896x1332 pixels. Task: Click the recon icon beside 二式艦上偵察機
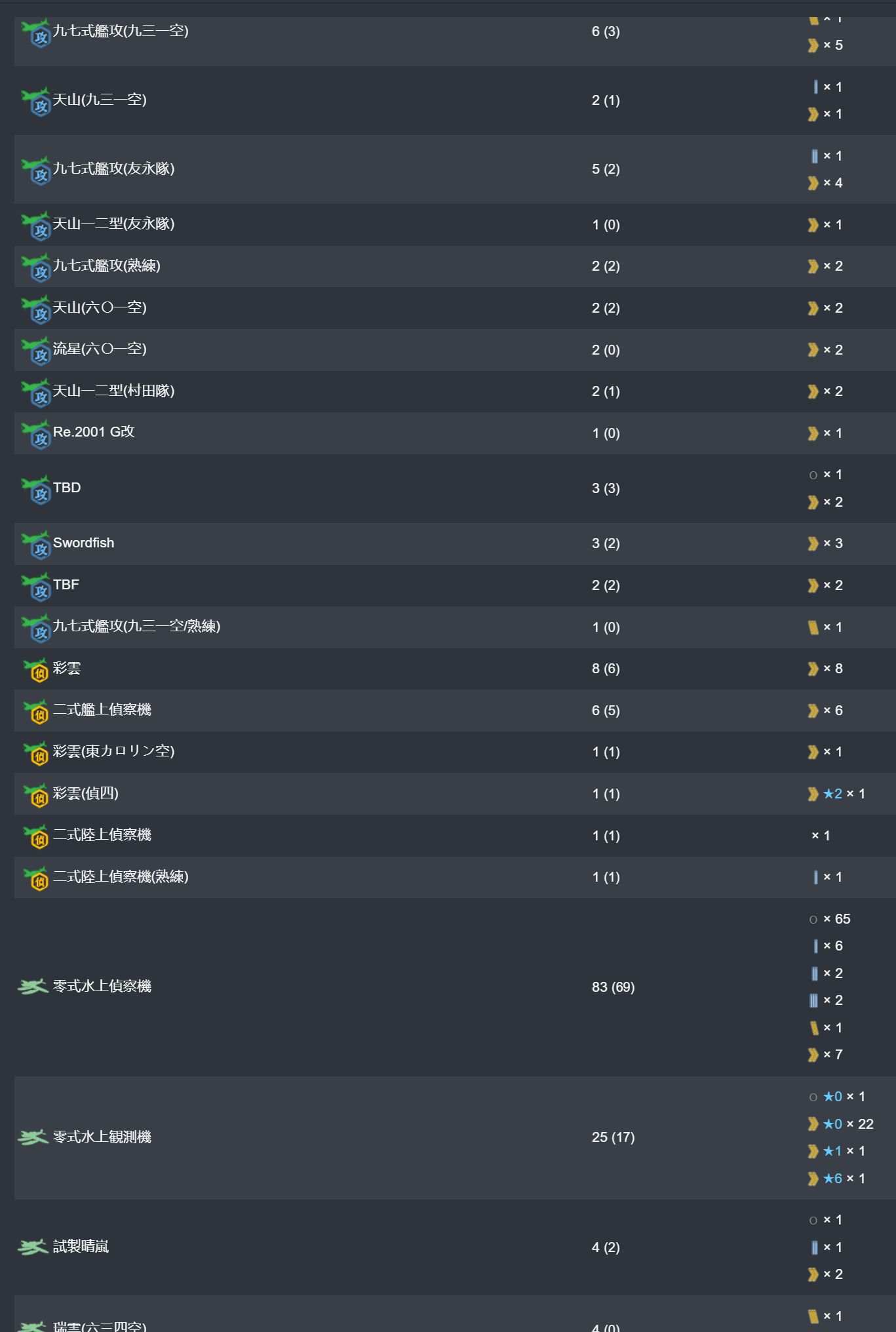coord(35,712)
